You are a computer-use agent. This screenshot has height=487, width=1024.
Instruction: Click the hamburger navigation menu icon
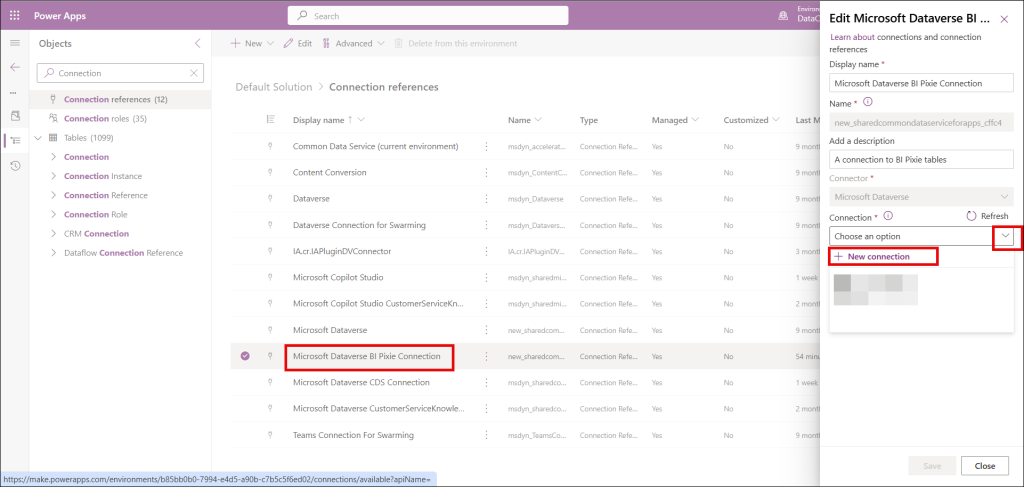[x=14, y=44]
